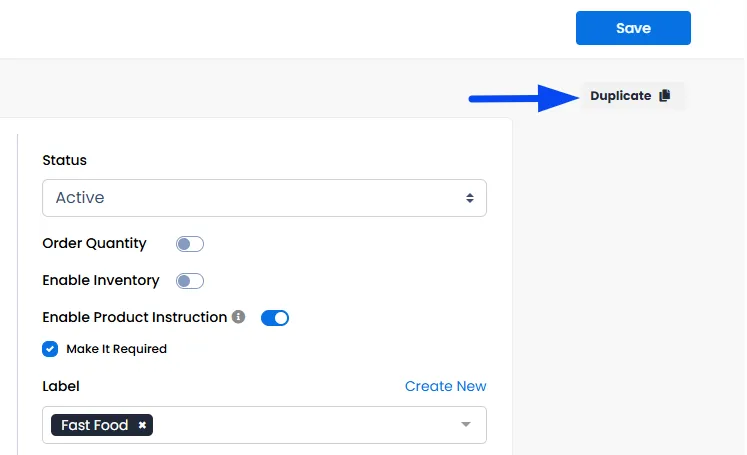Image resolution: width=747 pixels, height=455 pixels.
Task: Click the Make It Required label text
Action: pyautogui.click(x=116, y=349)
